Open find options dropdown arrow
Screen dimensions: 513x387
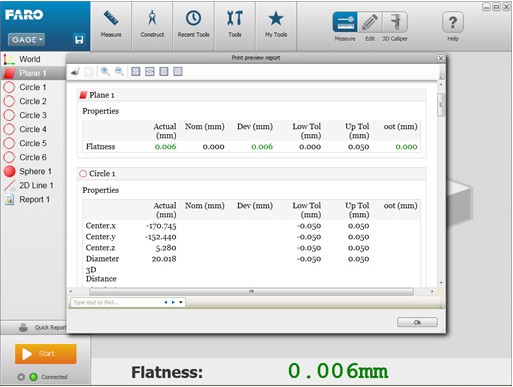[181, 302]
